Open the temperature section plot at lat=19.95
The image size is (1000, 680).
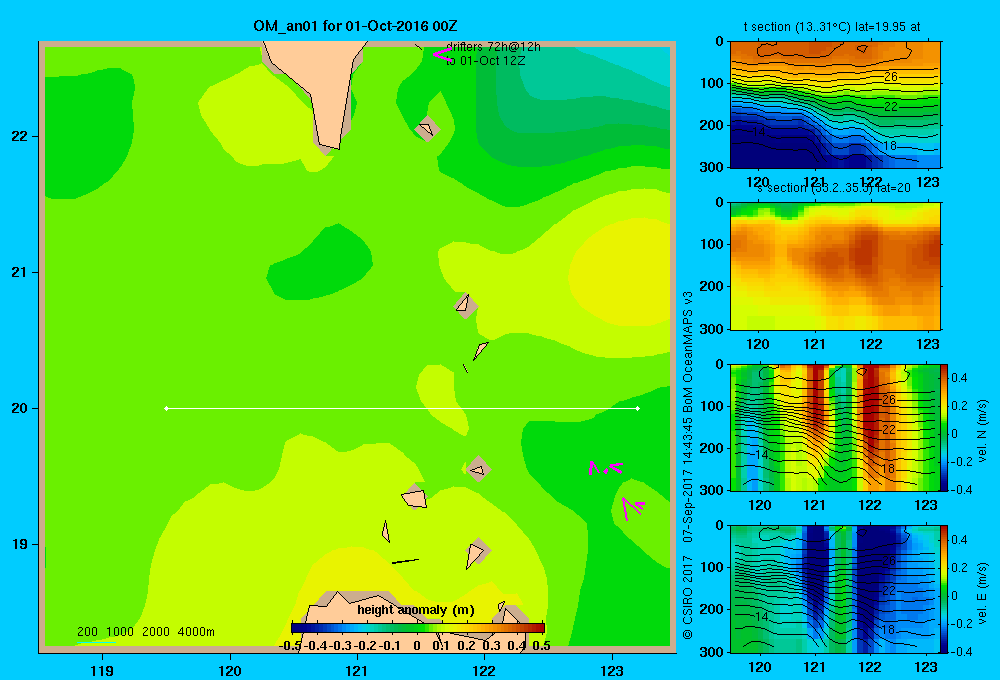click(x=835, y=104)
